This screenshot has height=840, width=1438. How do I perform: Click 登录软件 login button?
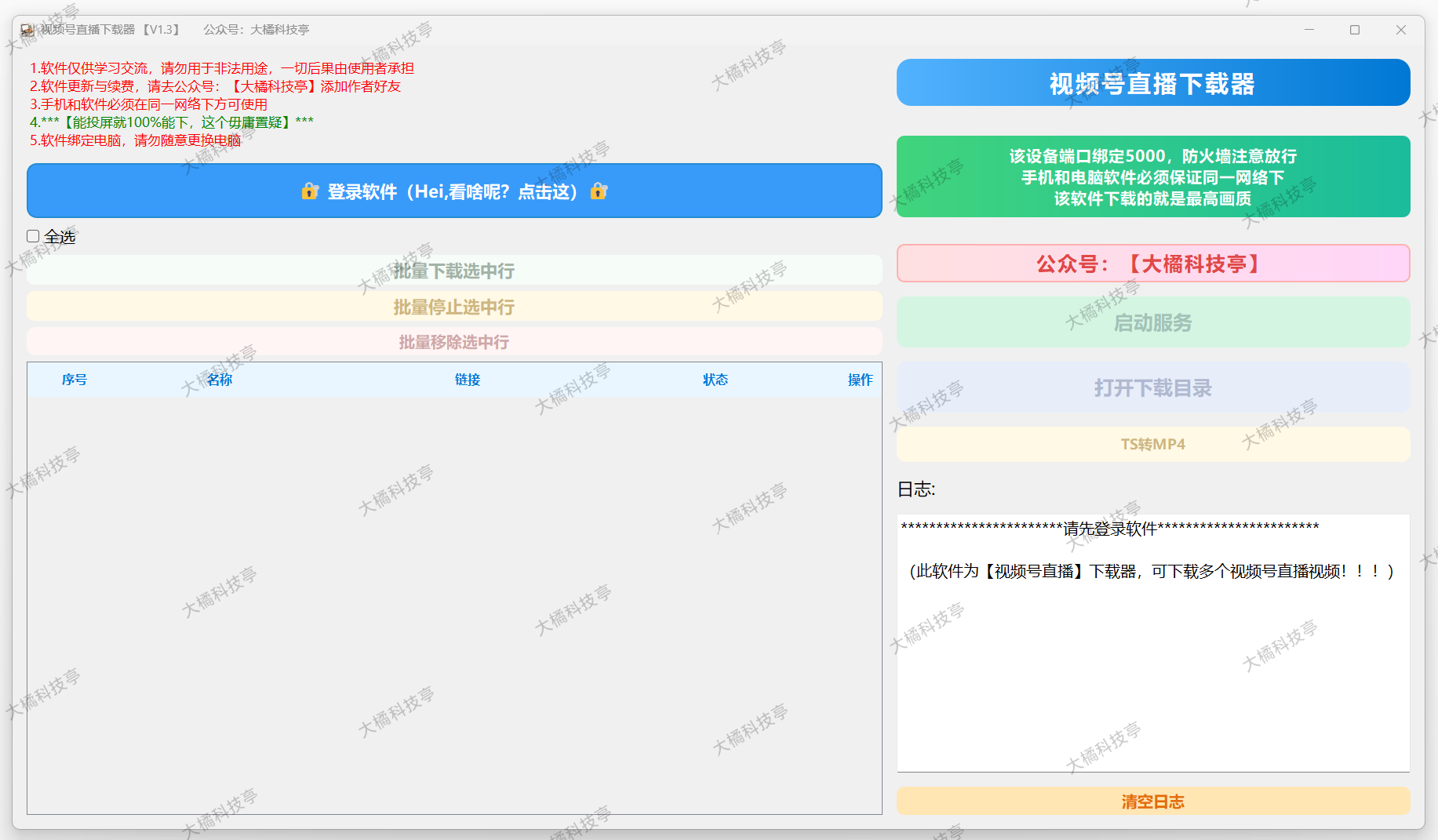click(454, 191)
